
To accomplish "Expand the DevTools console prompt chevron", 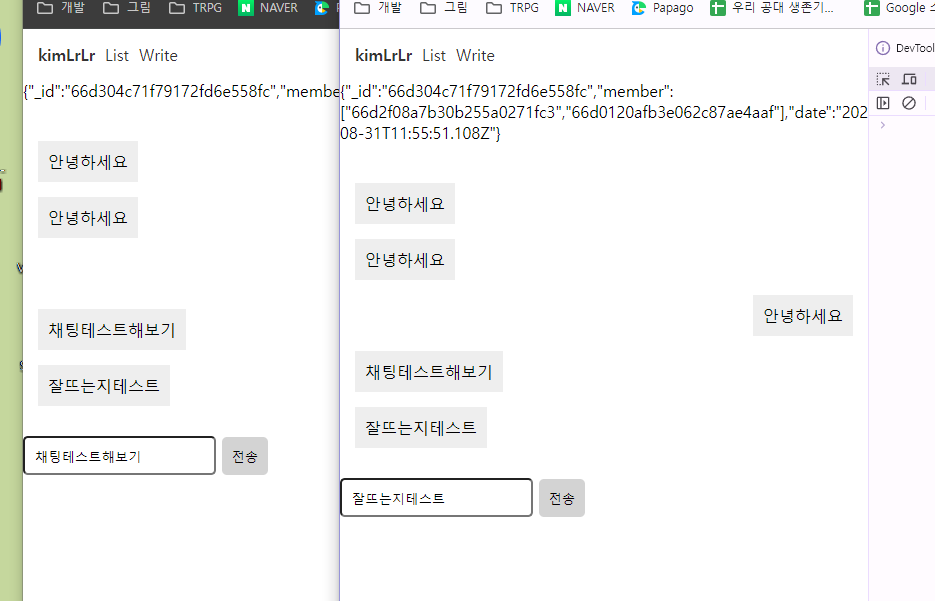I will (x=883, y=125).
